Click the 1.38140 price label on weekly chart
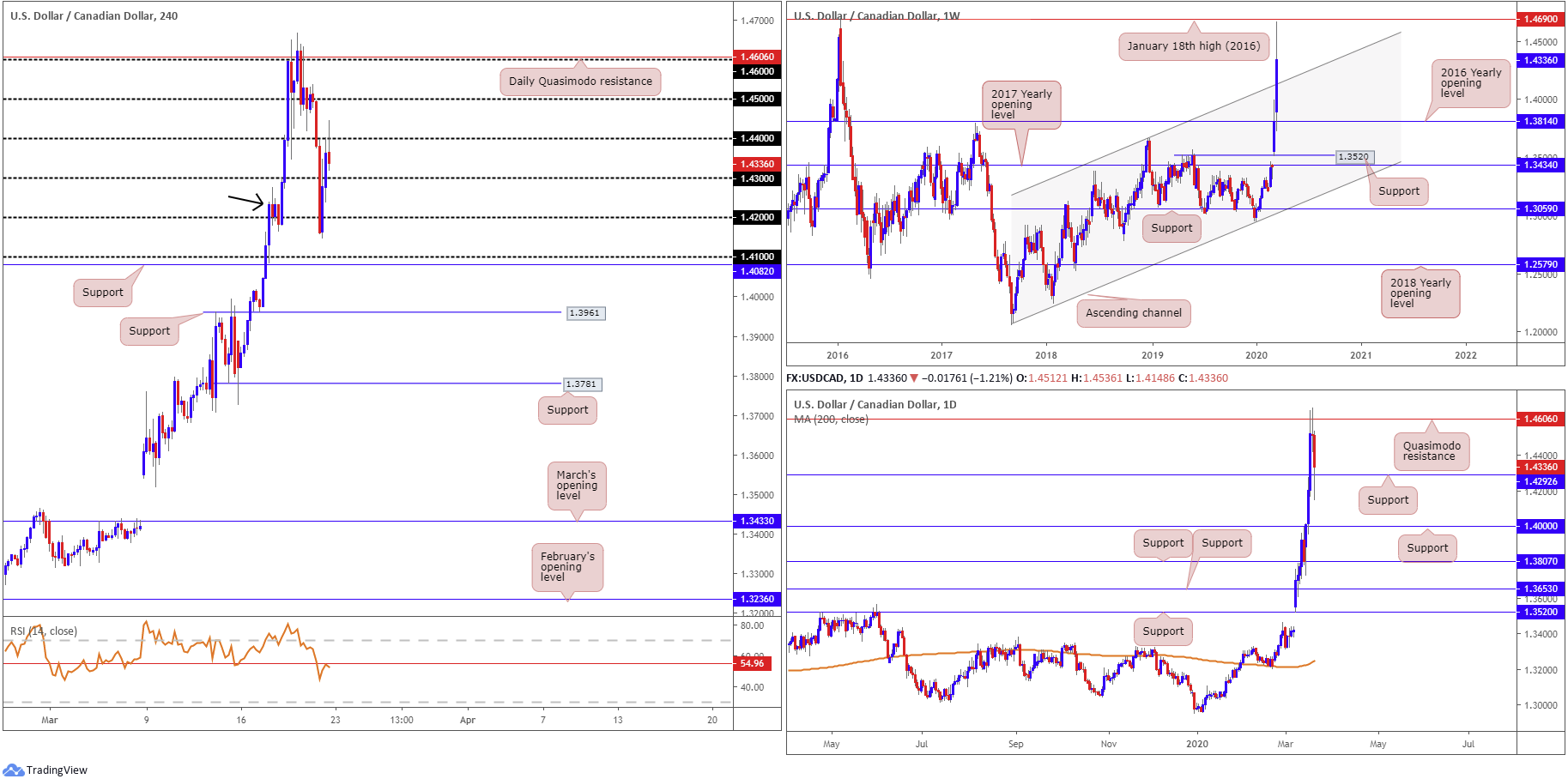 tap(1541, 122)
